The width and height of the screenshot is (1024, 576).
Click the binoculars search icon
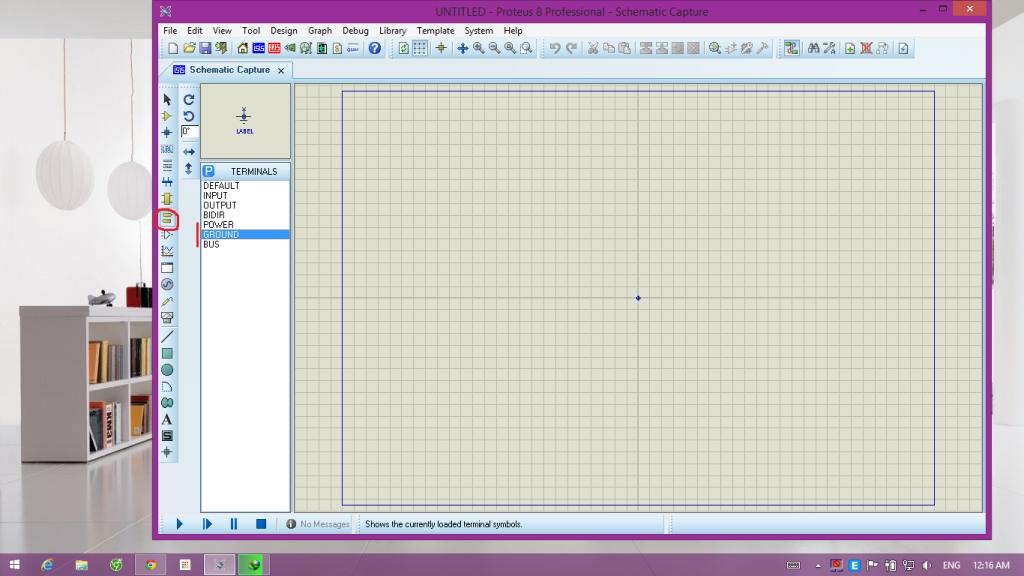click(813, 48)
